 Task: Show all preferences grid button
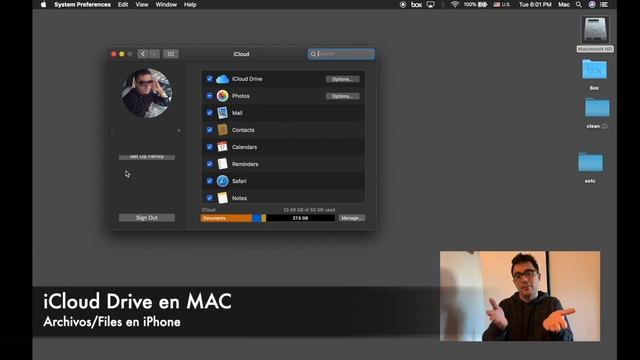coord(171,54)
